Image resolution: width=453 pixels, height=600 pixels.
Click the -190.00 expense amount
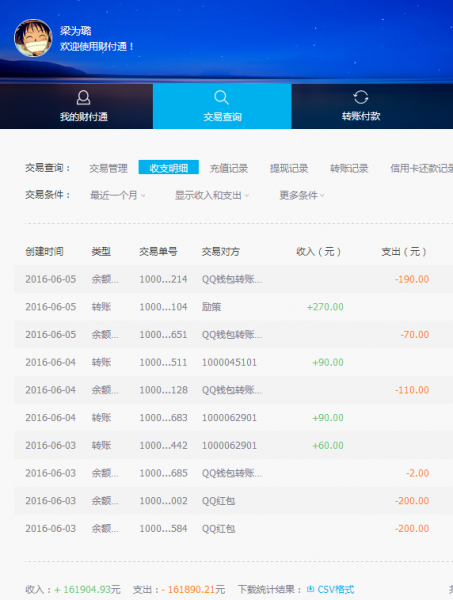click(412, 279)
